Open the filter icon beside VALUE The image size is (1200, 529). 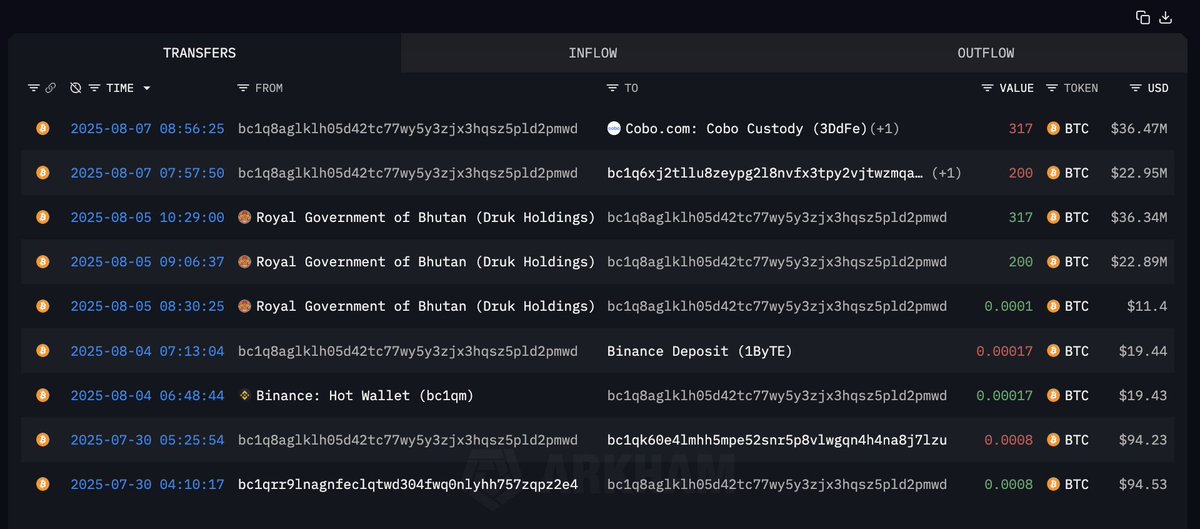[x=988, y=88]
